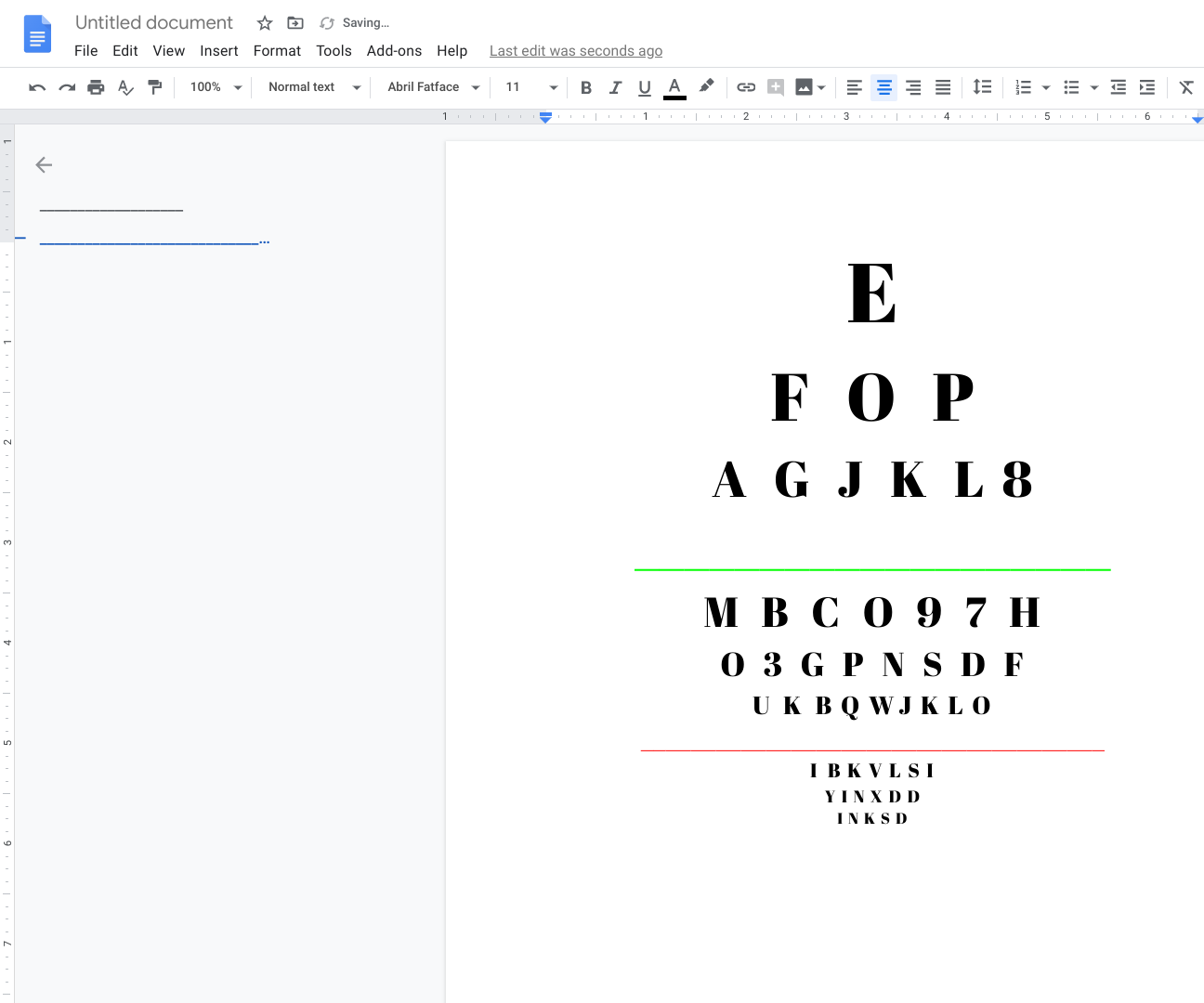Click the Redo arrow icon
The height and width of the screenshot is (1003, 1204).
[x=67, y=87]
